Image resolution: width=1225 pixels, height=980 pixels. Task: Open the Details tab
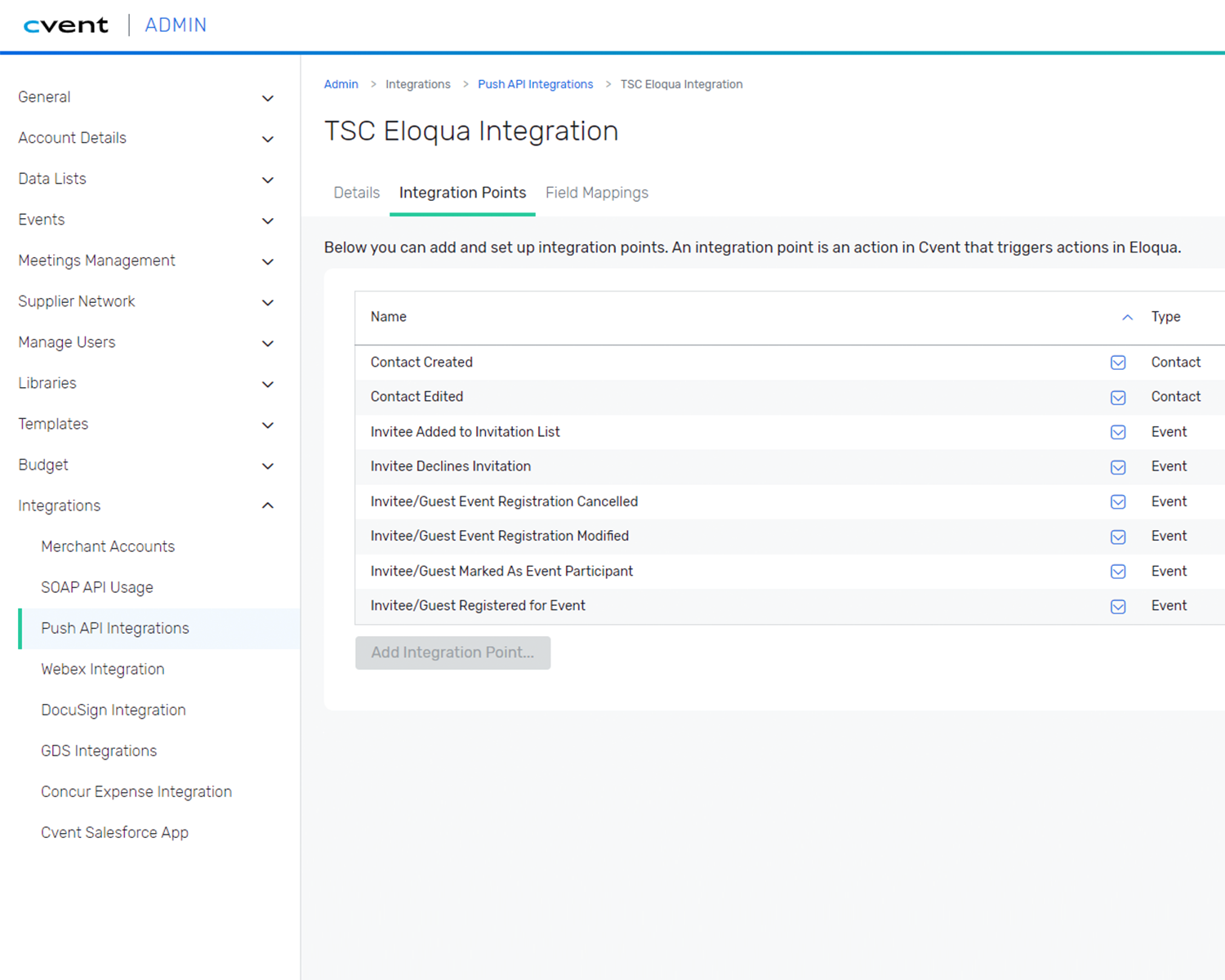pos(356,193)
